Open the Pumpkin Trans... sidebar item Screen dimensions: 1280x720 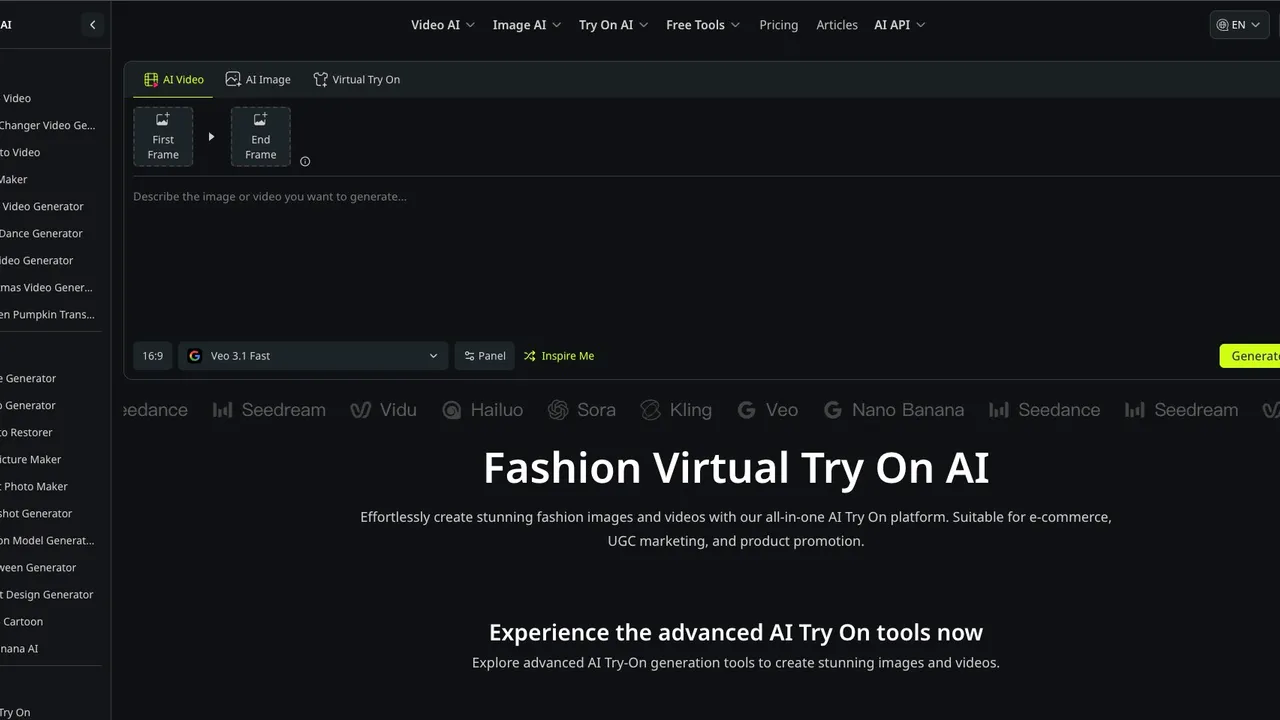coord(48,314)
